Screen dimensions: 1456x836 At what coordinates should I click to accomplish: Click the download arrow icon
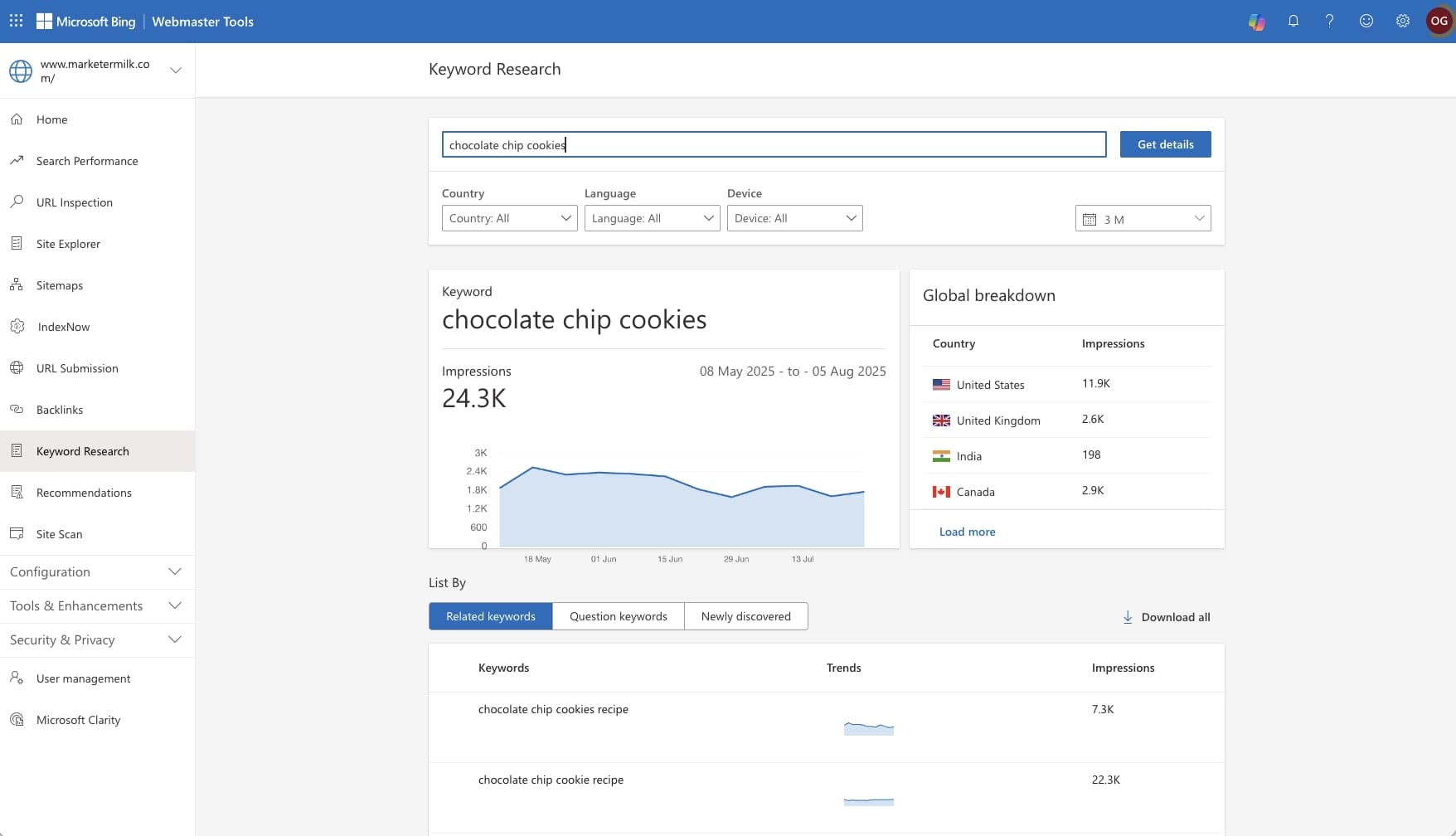[x=1128, y=617]
